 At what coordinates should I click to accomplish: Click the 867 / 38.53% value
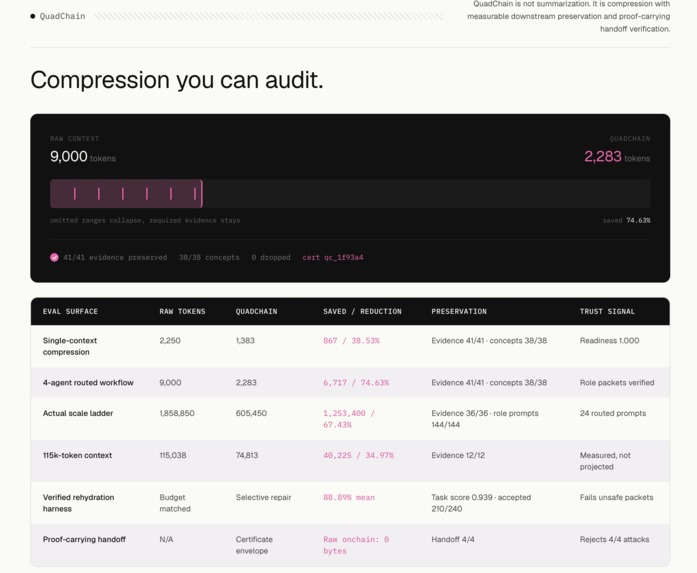[x=351, y=341]
